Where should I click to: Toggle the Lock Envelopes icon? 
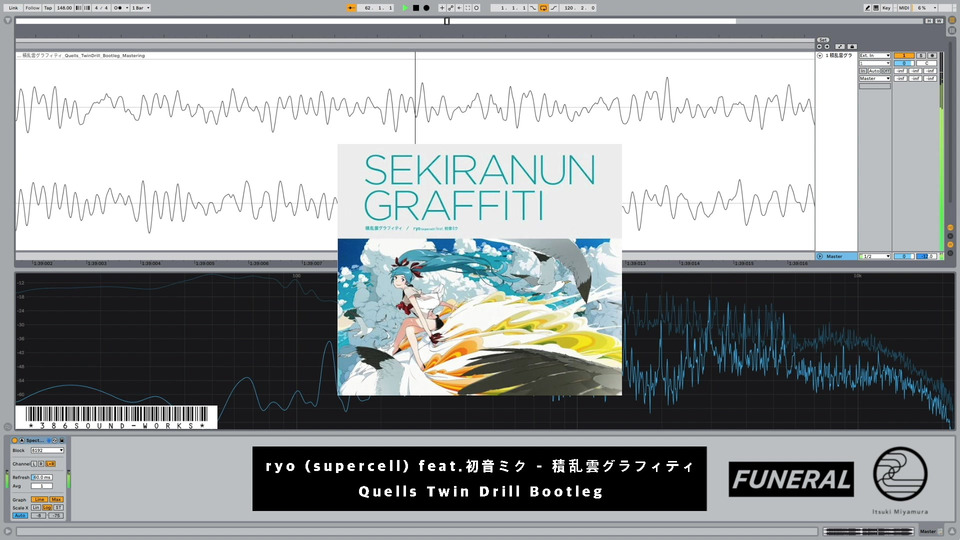coord(852,47)
